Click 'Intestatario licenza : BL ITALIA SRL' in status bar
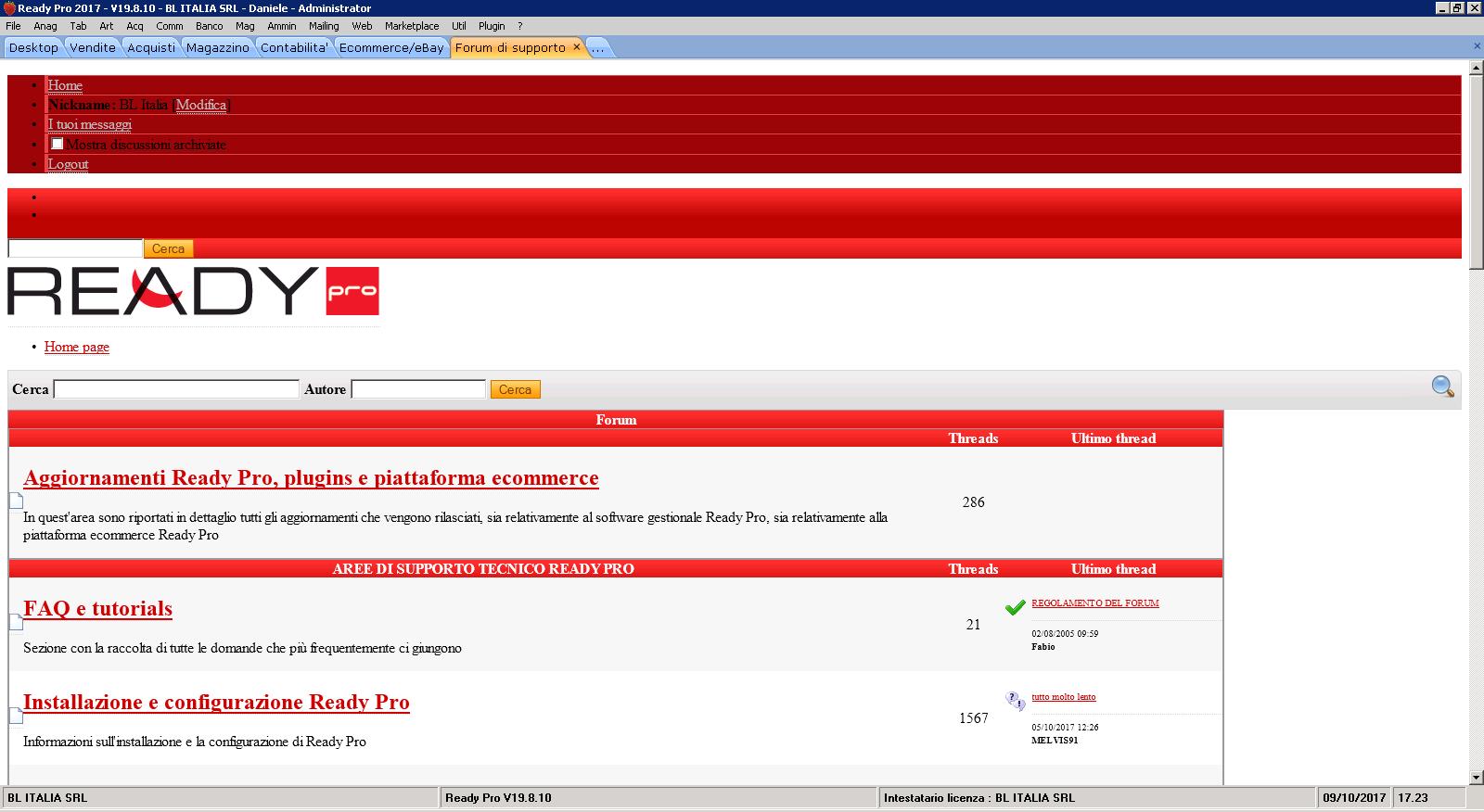This screenshot has width=1484, height=812. [979, 798]
